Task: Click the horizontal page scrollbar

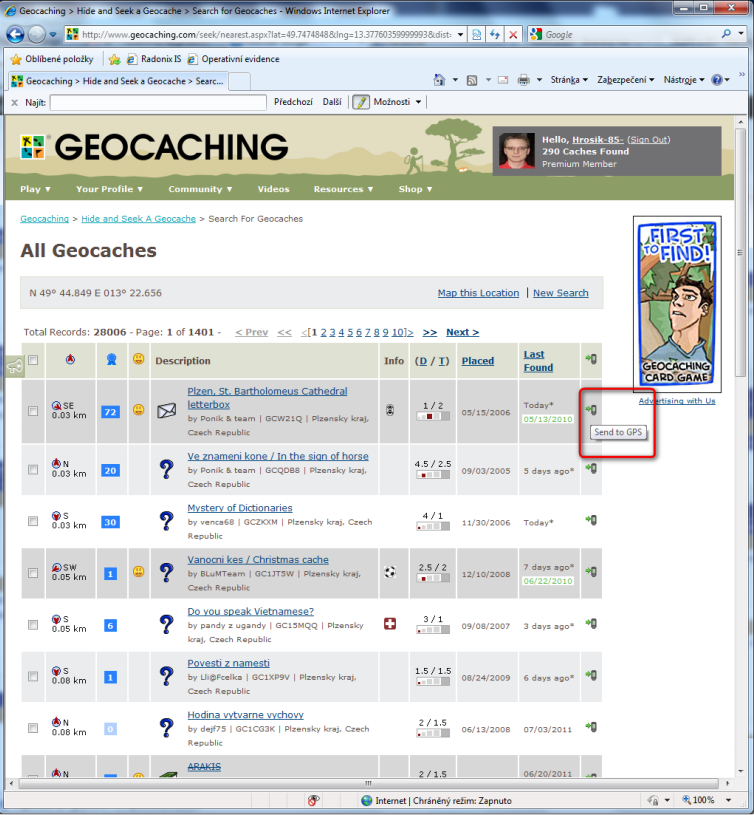Action: (368, 783)
